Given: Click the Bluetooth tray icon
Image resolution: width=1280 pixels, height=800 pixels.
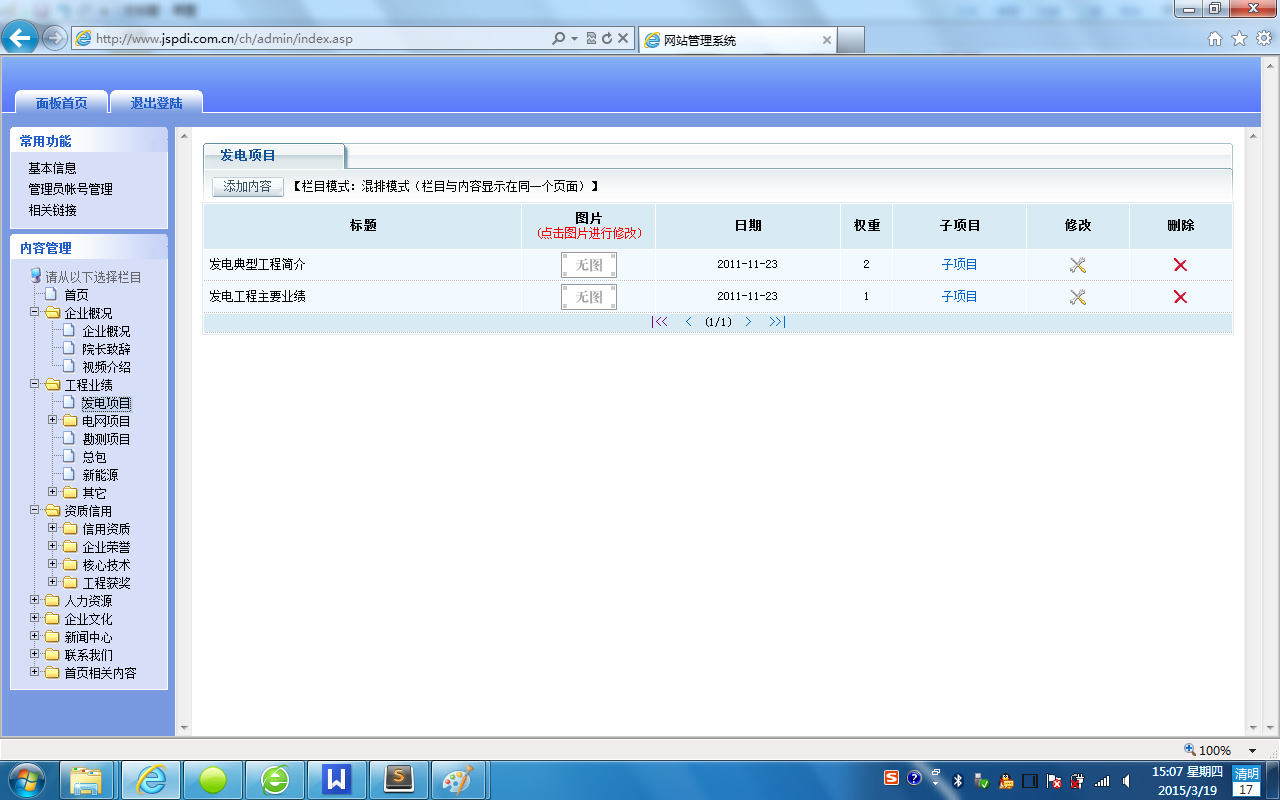Looking at the screenshot, I should 957,780.
